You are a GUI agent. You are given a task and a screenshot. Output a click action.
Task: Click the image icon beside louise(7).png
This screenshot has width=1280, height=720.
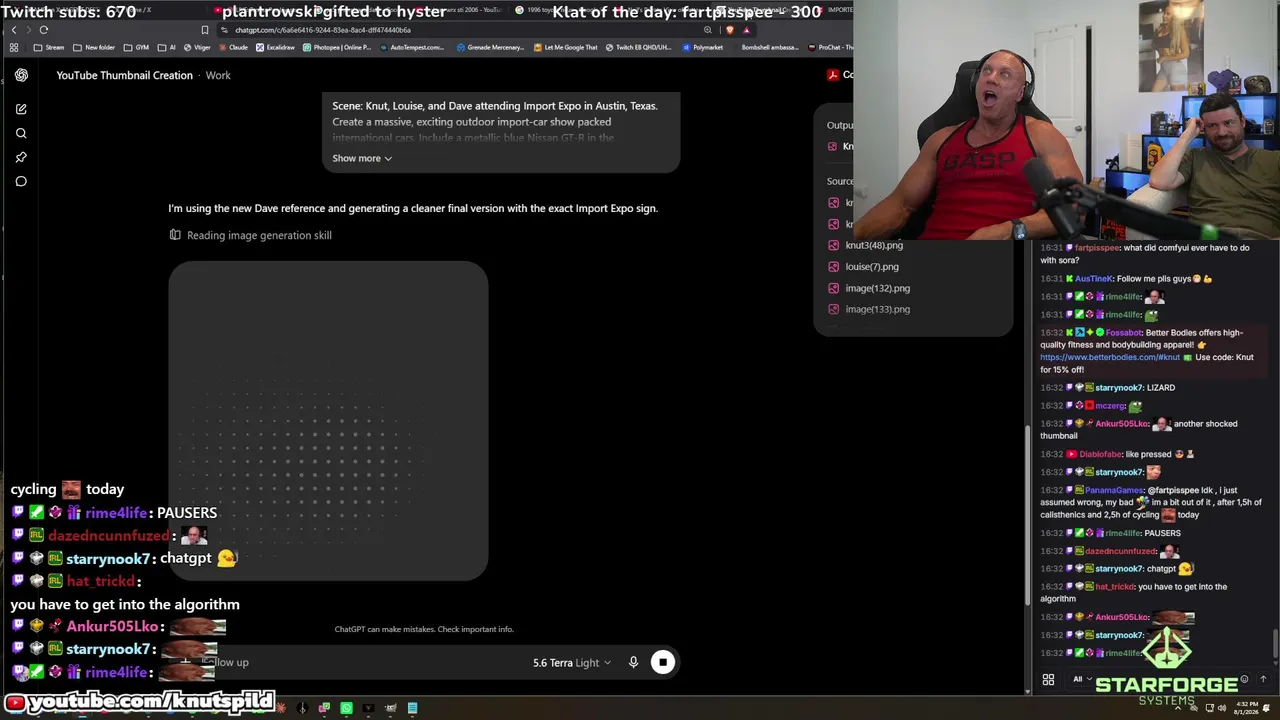pyautogui.click(x=834, y=267)
